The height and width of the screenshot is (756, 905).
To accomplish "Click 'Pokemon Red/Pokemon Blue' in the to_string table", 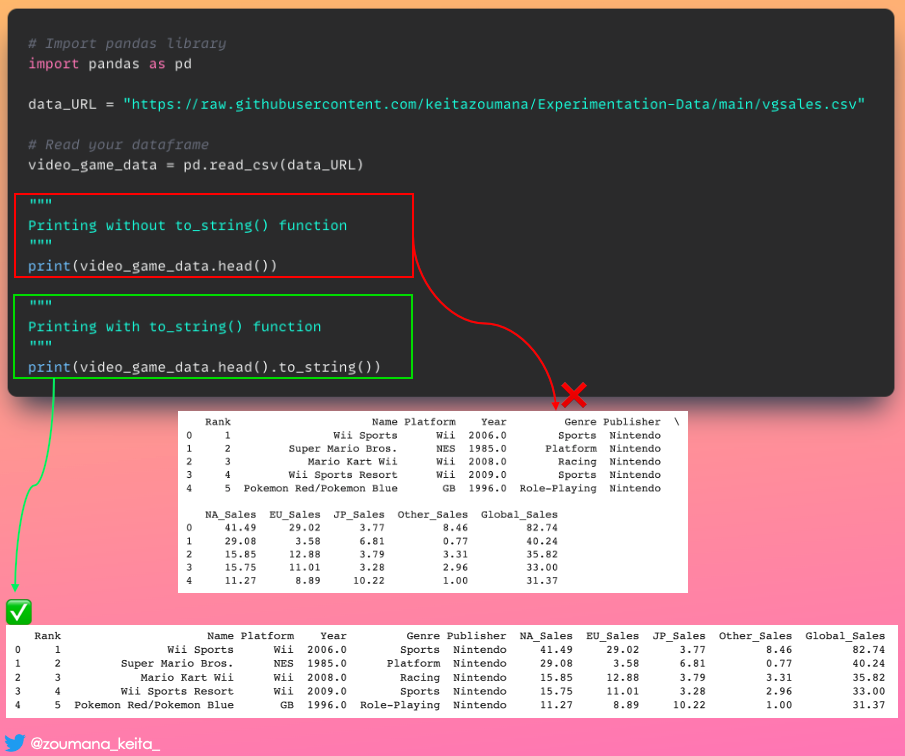I will coord(154,705).
